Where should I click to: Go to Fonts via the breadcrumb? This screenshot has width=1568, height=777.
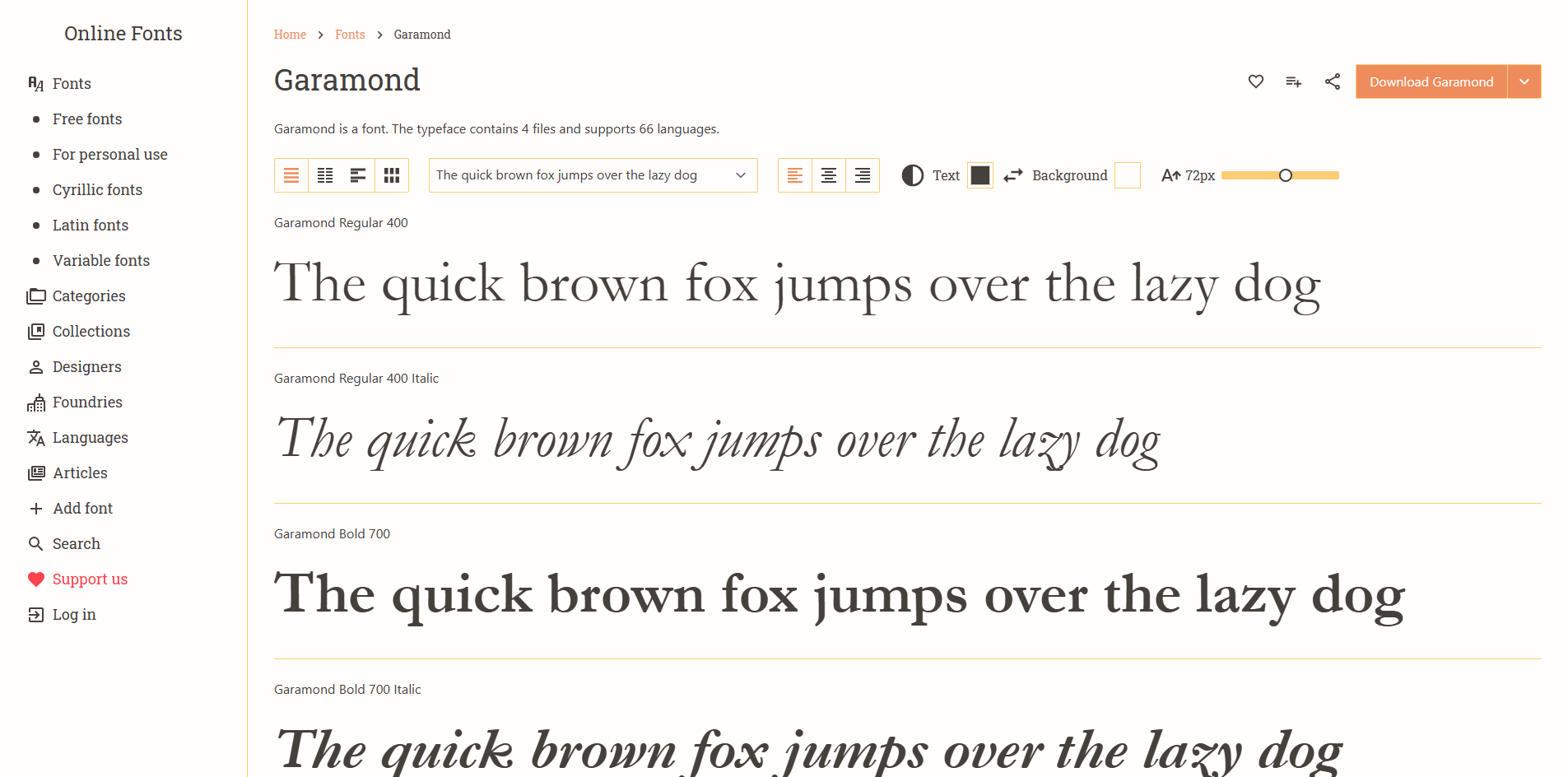point(349,35)
